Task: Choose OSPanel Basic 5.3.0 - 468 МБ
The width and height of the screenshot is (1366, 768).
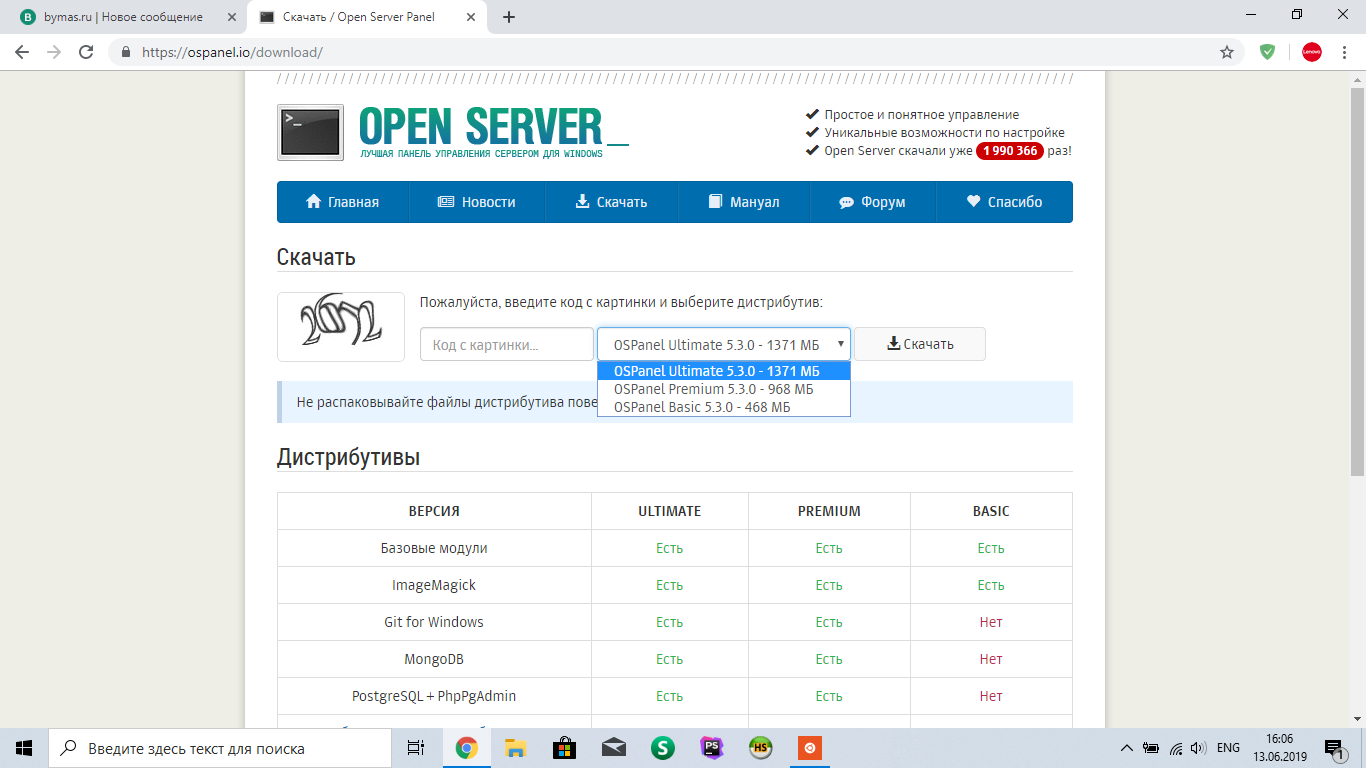Action: pos(724,407)
